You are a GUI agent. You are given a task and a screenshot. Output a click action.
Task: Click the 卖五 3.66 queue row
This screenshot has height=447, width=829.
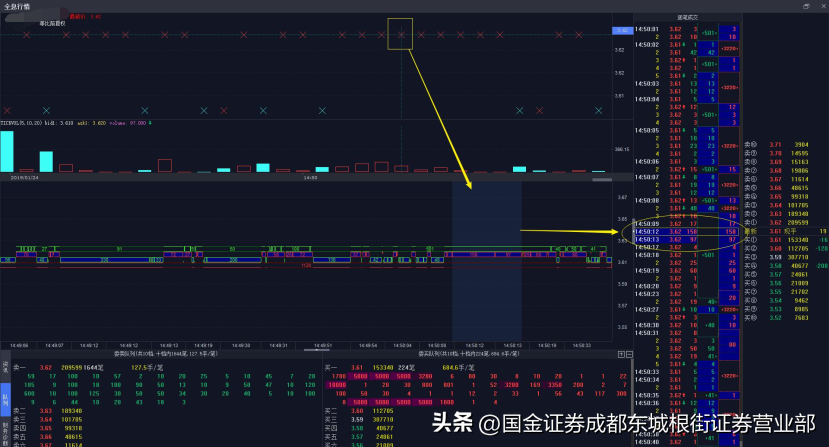(48, 437)
